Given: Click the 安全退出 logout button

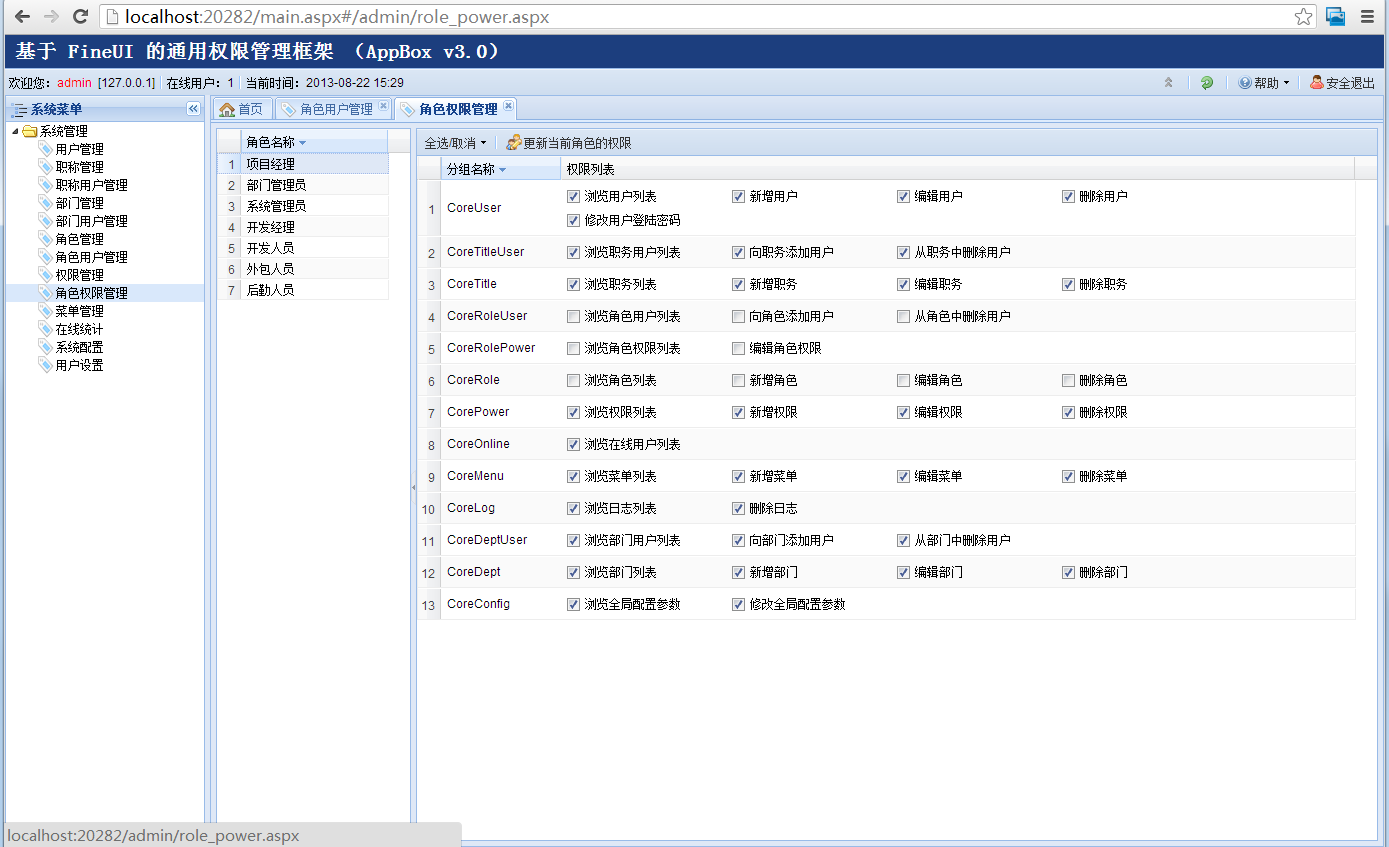Looking at the screenshot, I should (1342, 83).
